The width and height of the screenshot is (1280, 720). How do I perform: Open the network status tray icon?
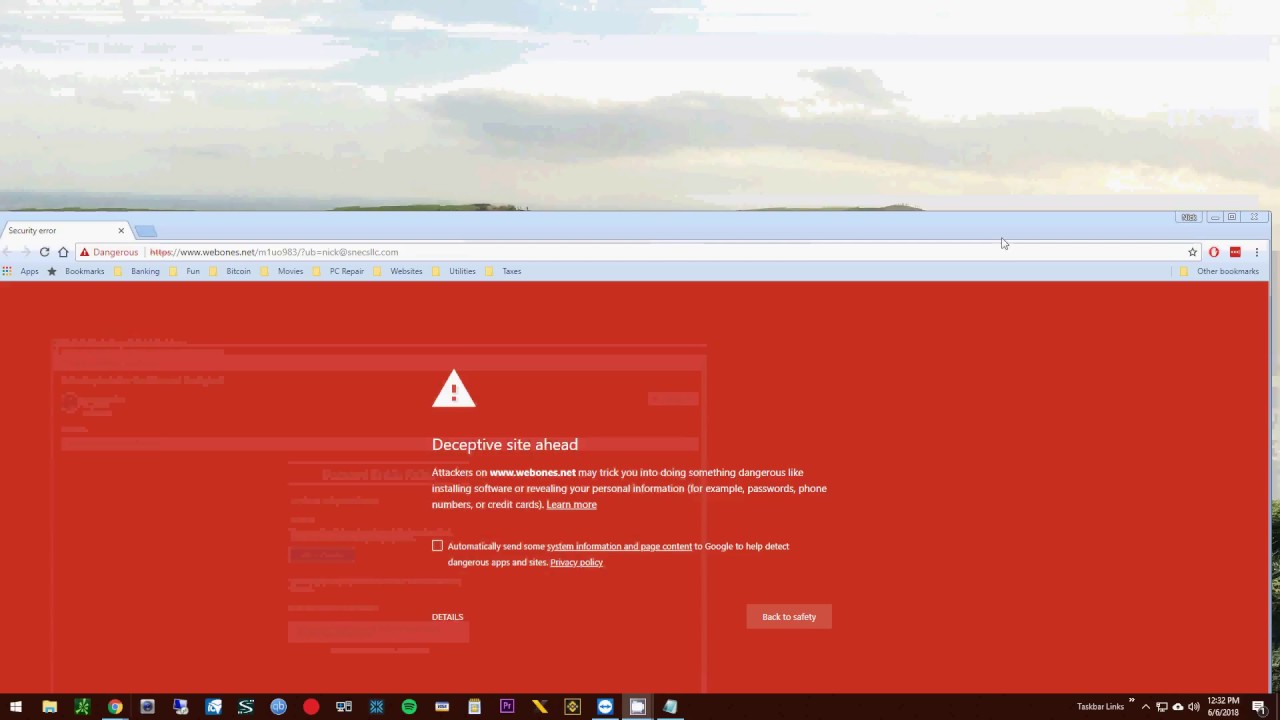pos(1161,707)
